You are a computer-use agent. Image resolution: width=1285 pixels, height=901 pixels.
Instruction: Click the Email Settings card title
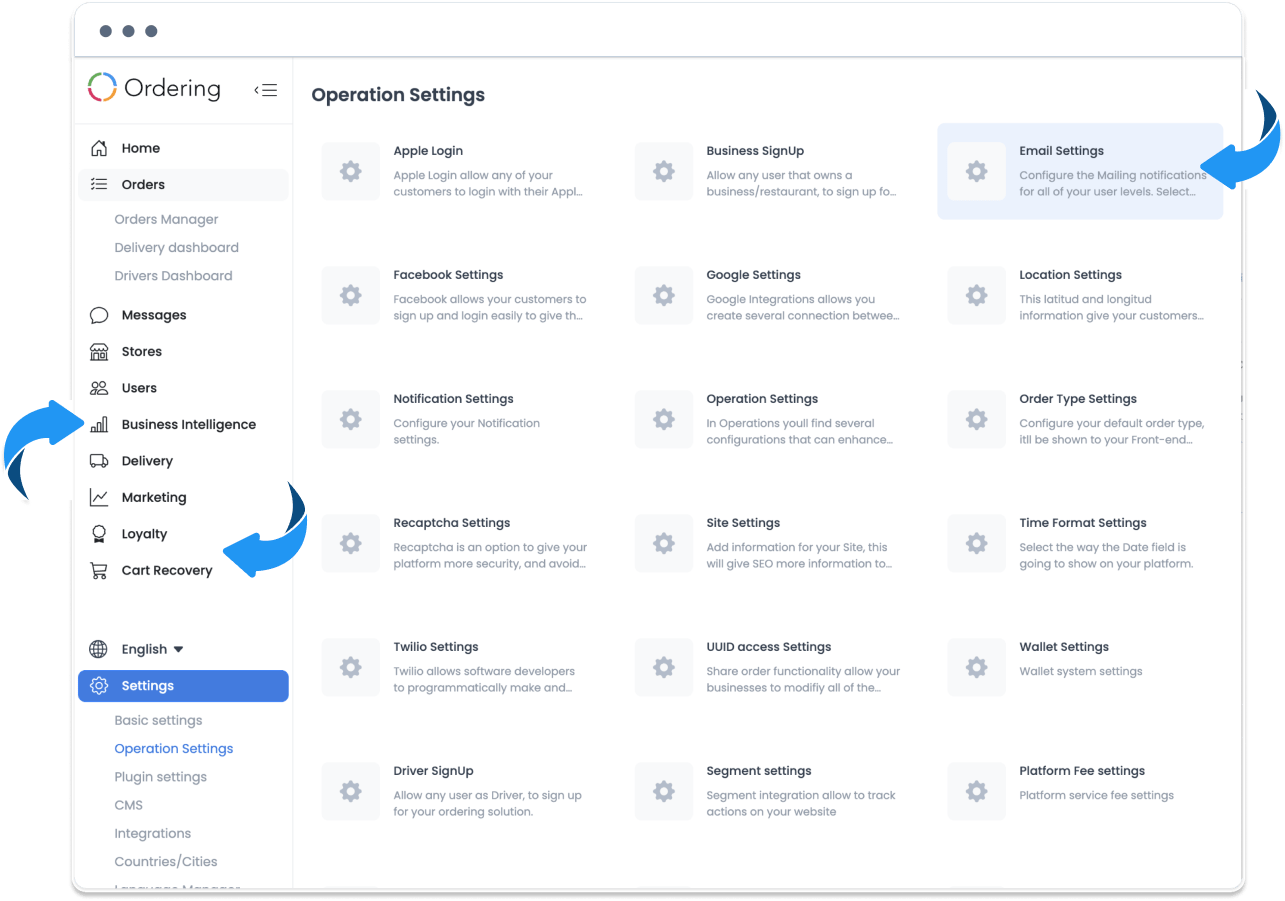[1061, 151]
